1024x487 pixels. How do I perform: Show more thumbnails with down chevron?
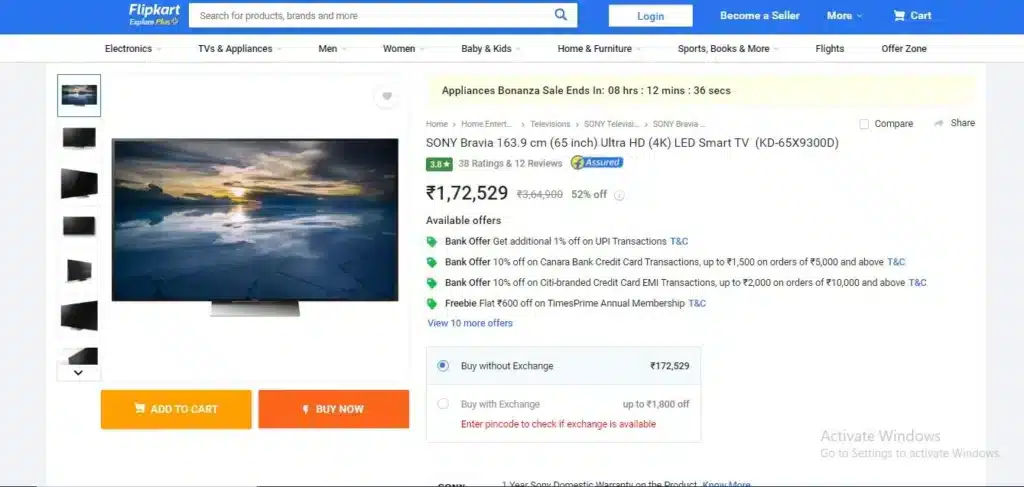click(78, 373)
